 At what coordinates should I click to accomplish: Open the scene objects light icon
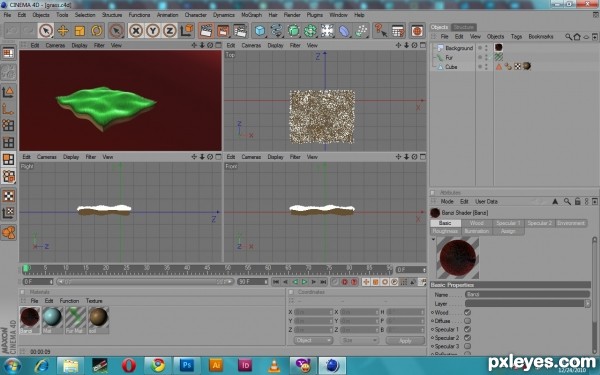[327, 31]
